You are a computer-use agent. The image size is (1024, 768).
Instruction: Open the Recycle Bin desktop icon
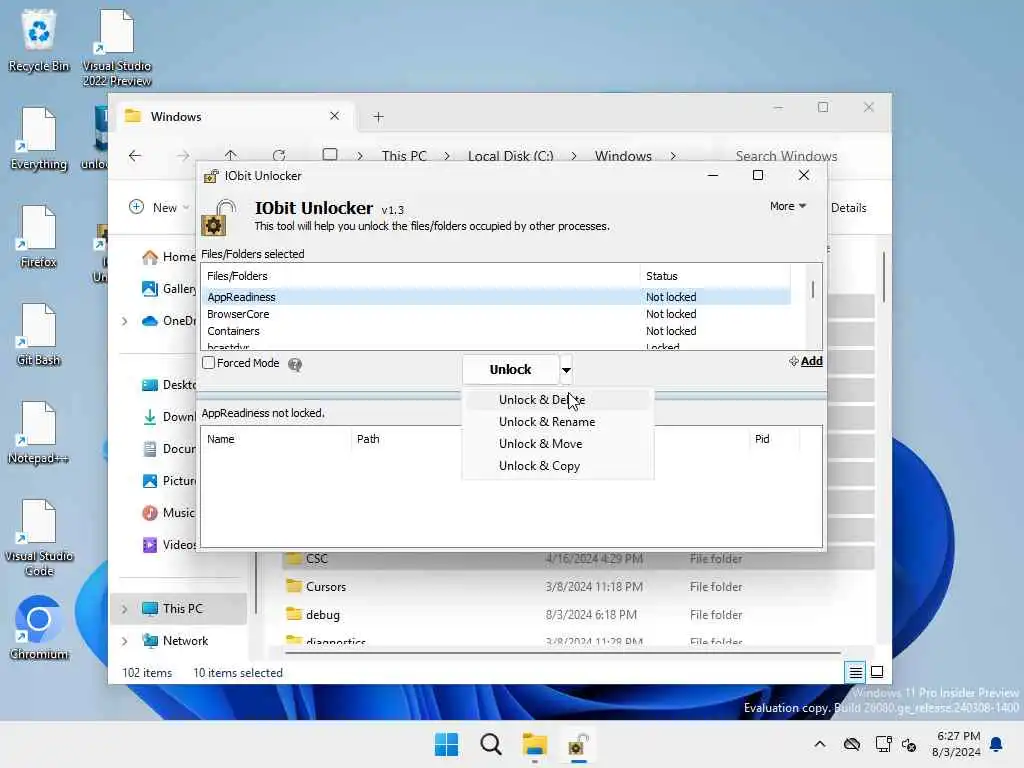(x=39, y=40)
